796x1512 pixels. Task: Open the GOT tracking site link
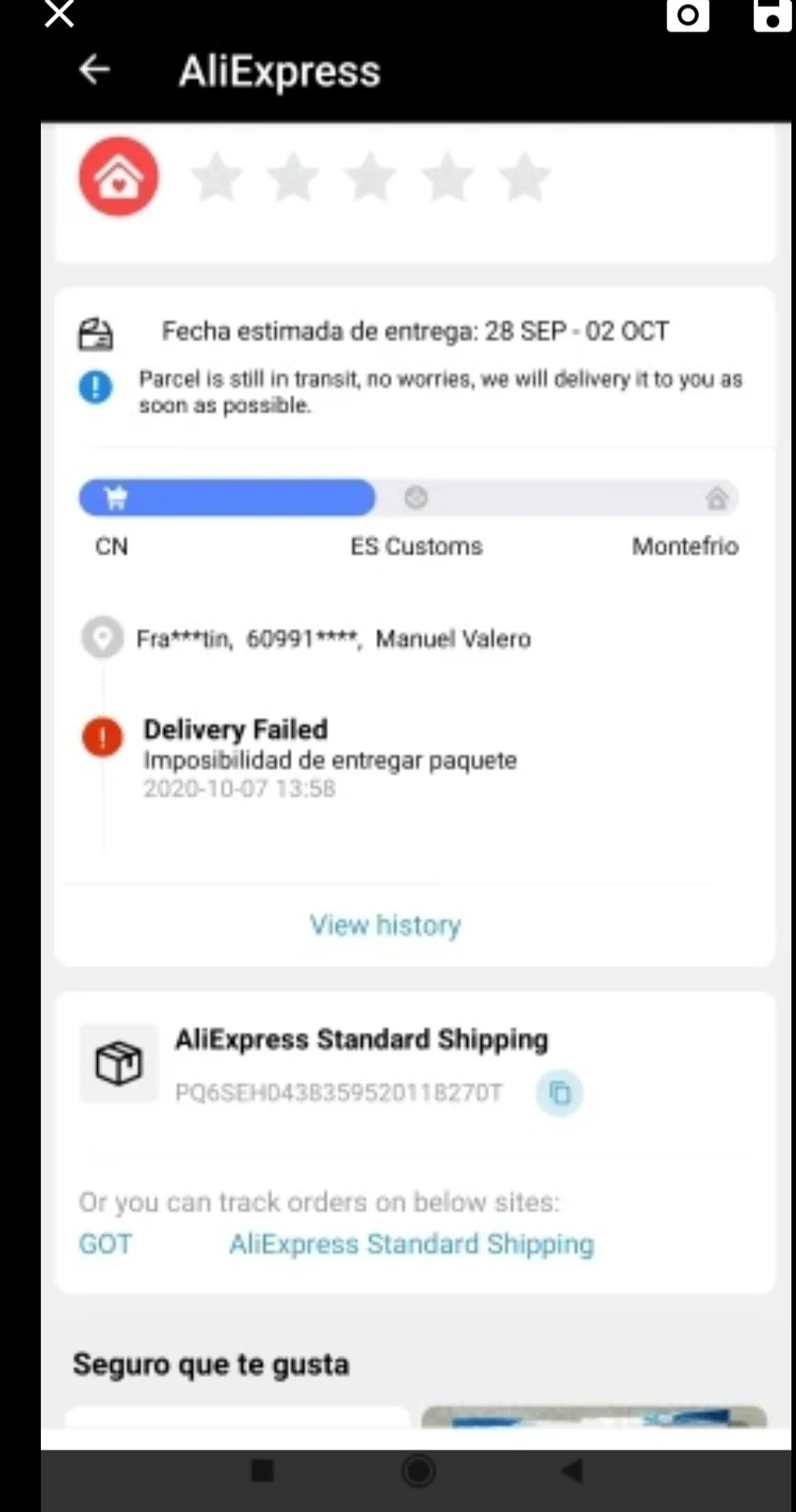(x=106, y=1244)
